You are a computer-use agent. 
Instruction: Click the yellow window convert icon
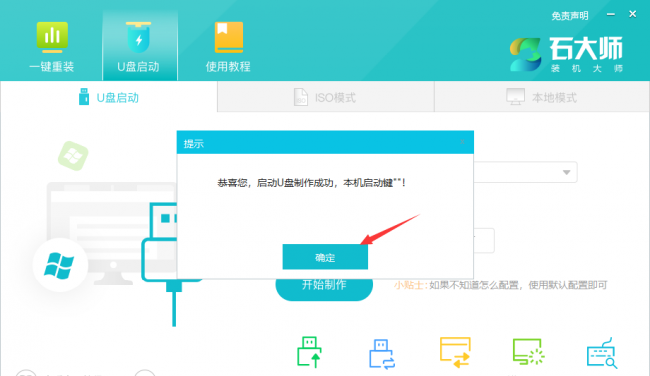pos(455,352)
